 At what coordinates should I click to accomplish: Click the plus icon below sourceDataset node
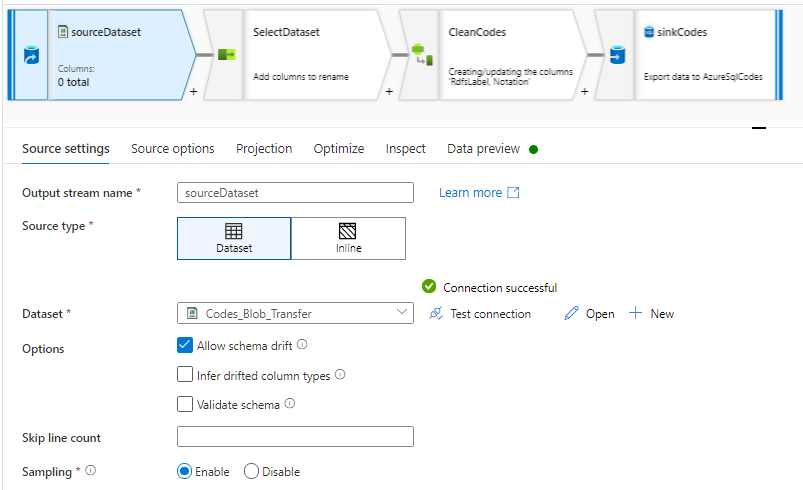193,91
